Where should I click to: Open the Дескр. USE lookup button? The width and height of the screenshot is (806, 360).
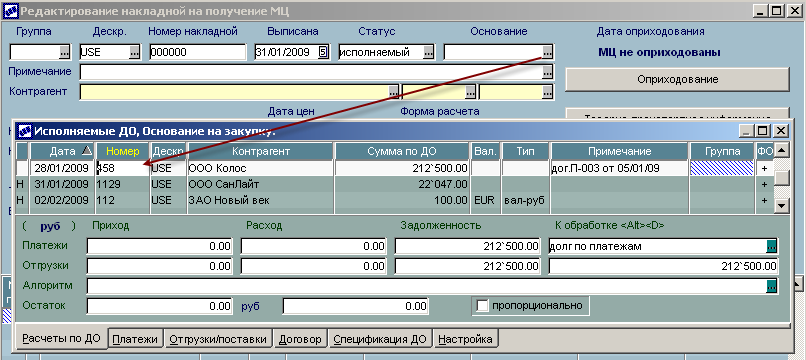point(134,52)
